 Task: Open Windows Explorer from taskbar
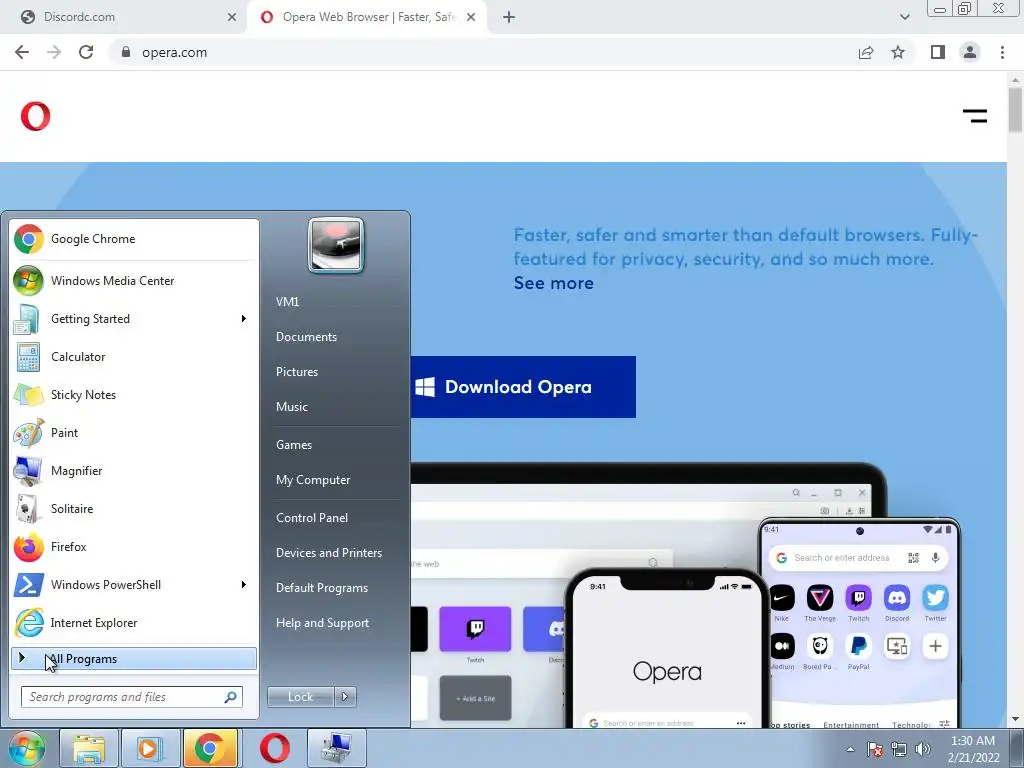(89, 748)
